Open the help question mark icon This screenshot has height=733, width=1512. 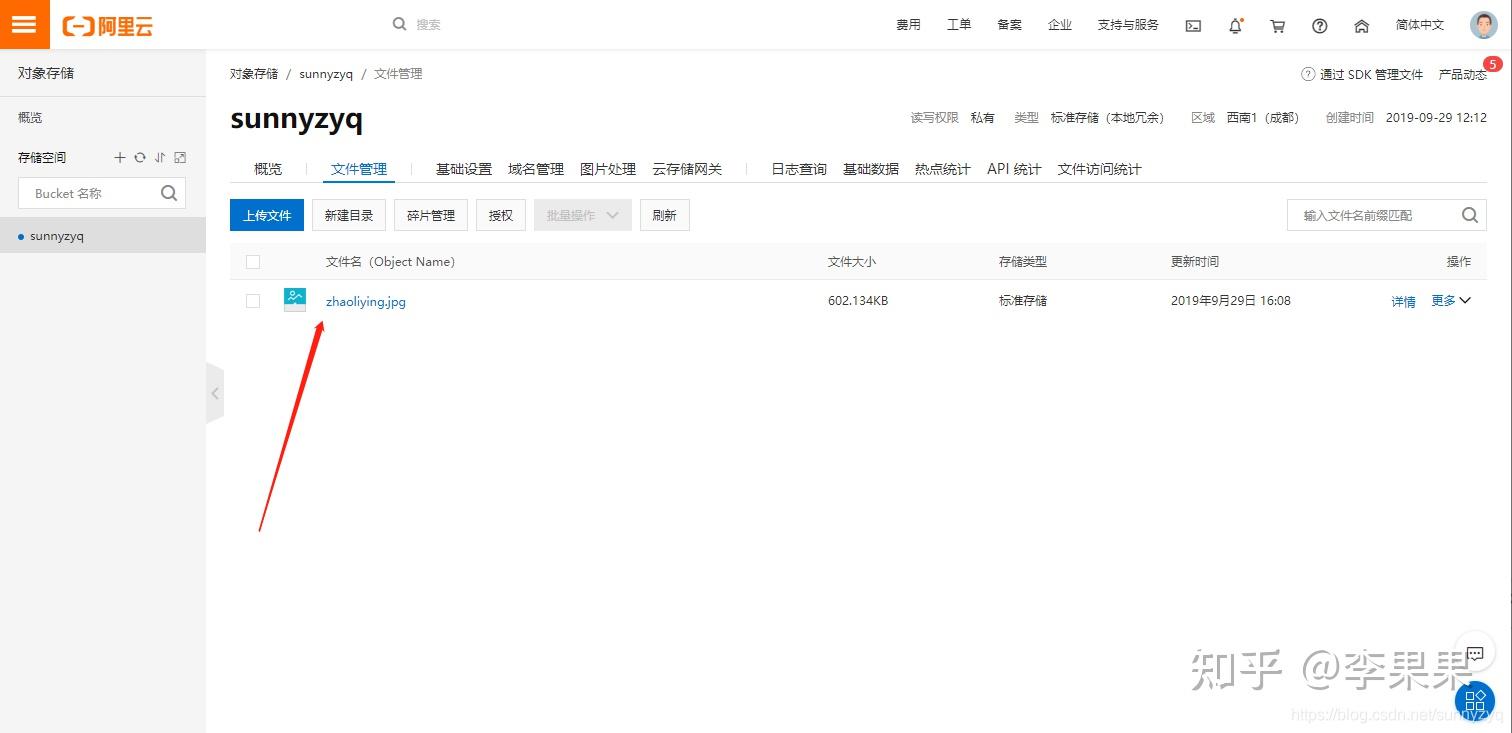click(x=1319, y=26)
